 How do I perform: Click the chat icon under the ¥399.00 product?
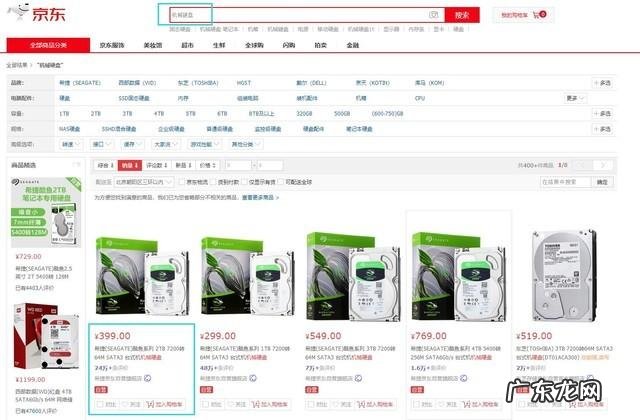[147, 378]
